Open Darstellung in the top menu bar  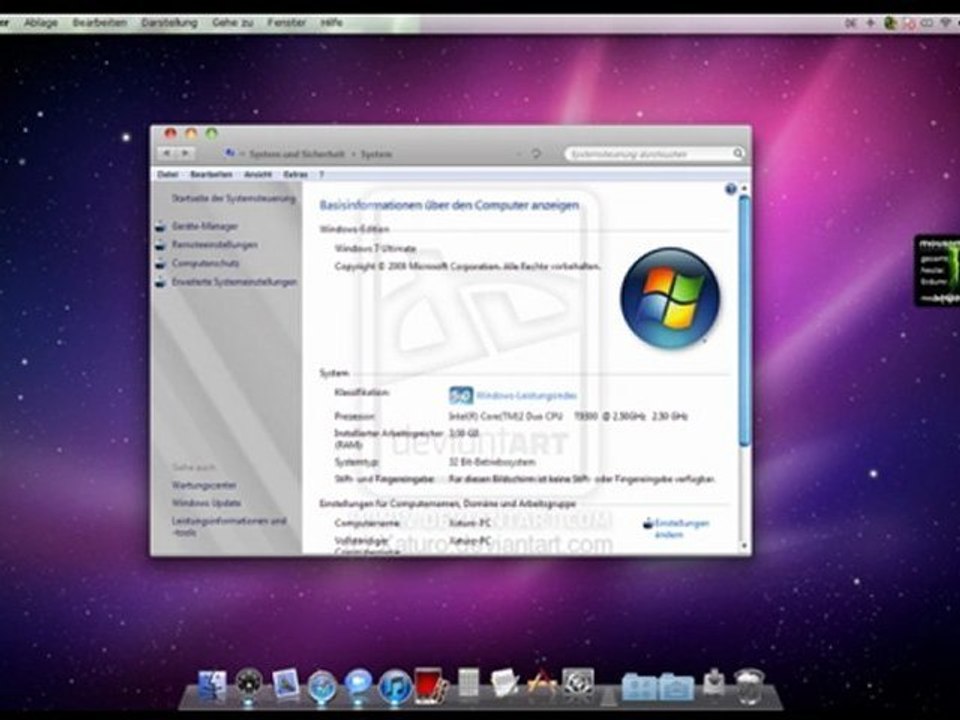point(169,23)
